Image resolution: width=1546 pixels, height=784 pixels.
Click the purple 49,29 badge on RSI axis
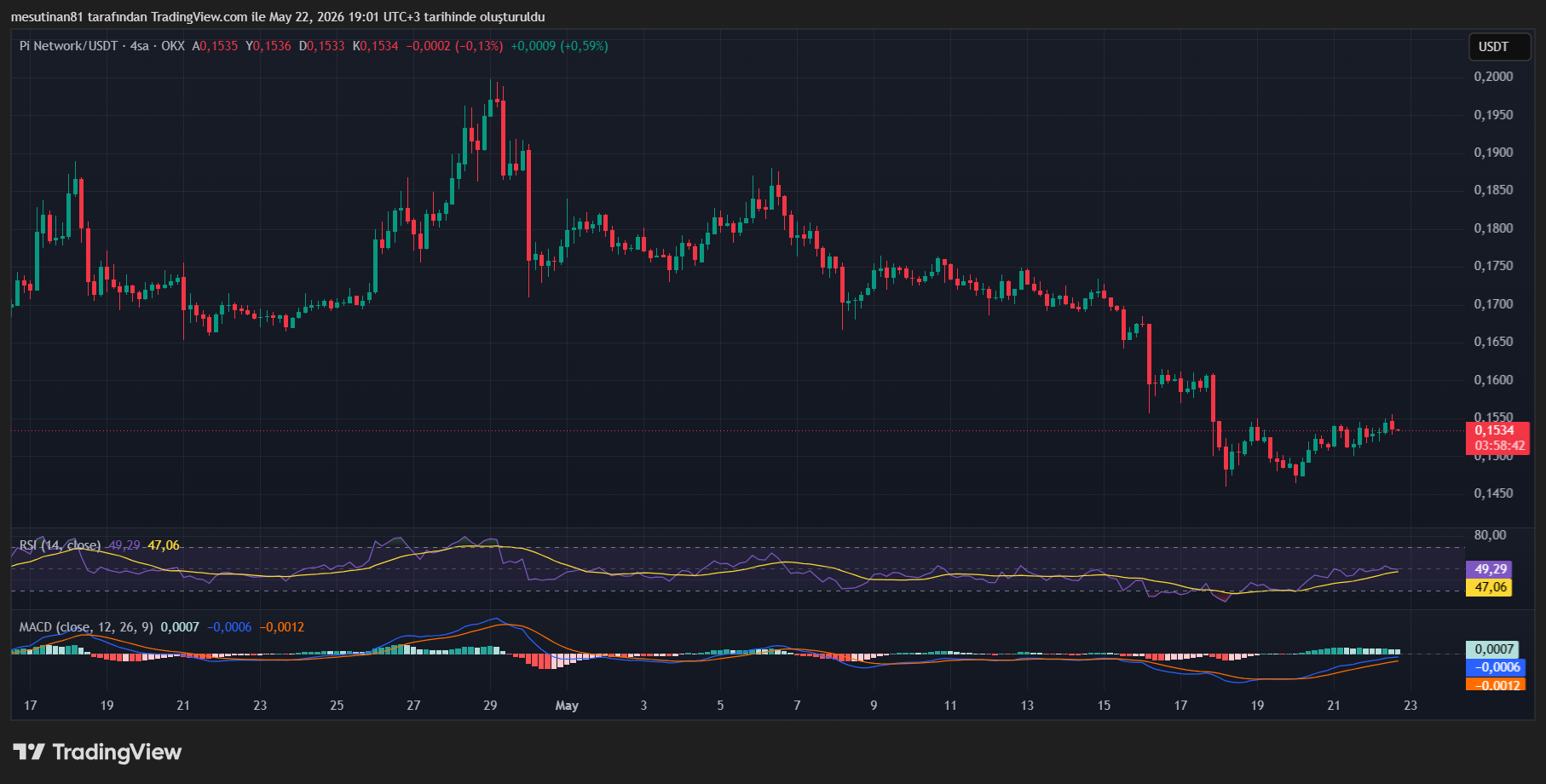click(1490, 569)
